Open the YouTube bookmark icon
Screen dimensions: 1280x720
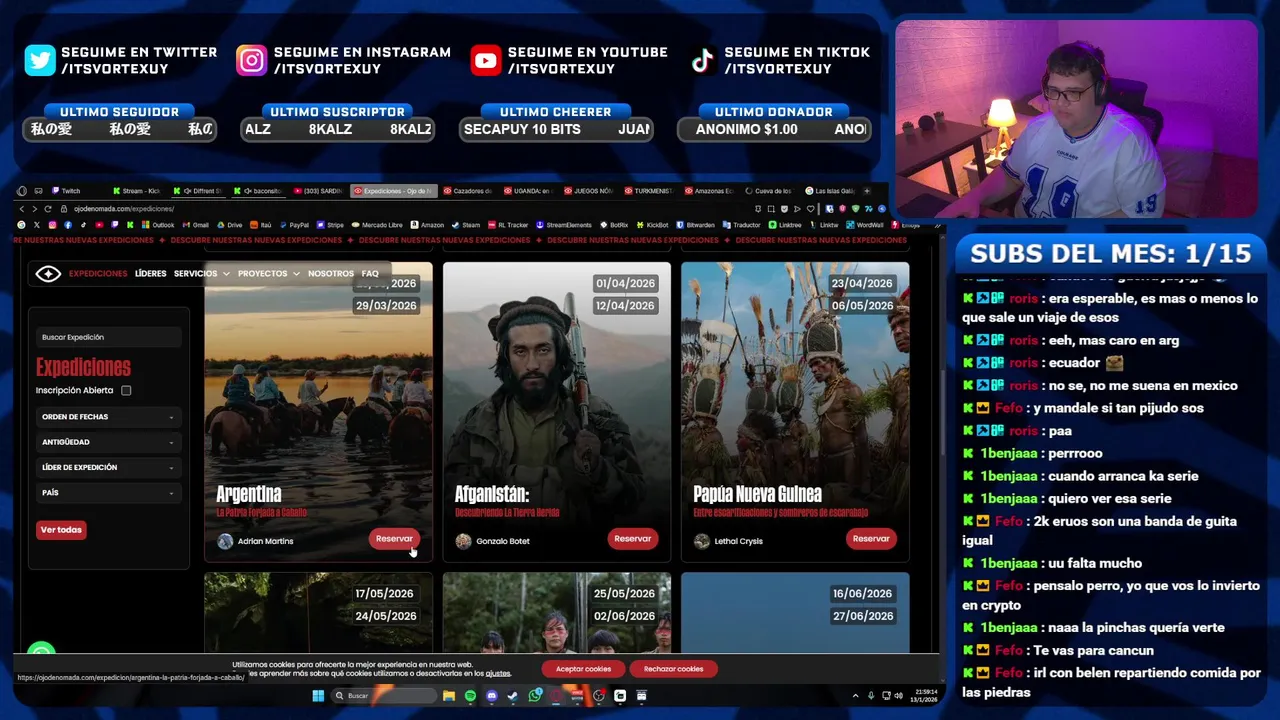tap(99, 225)
